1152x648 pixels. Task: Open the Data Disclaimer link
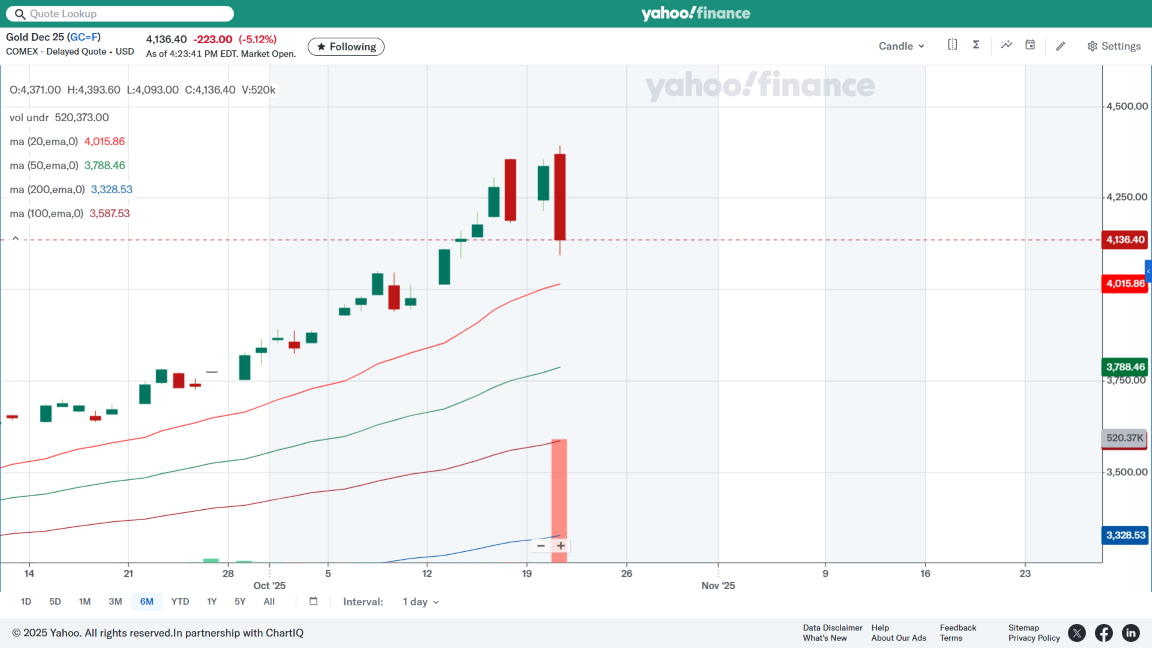[x=832, y=628]
